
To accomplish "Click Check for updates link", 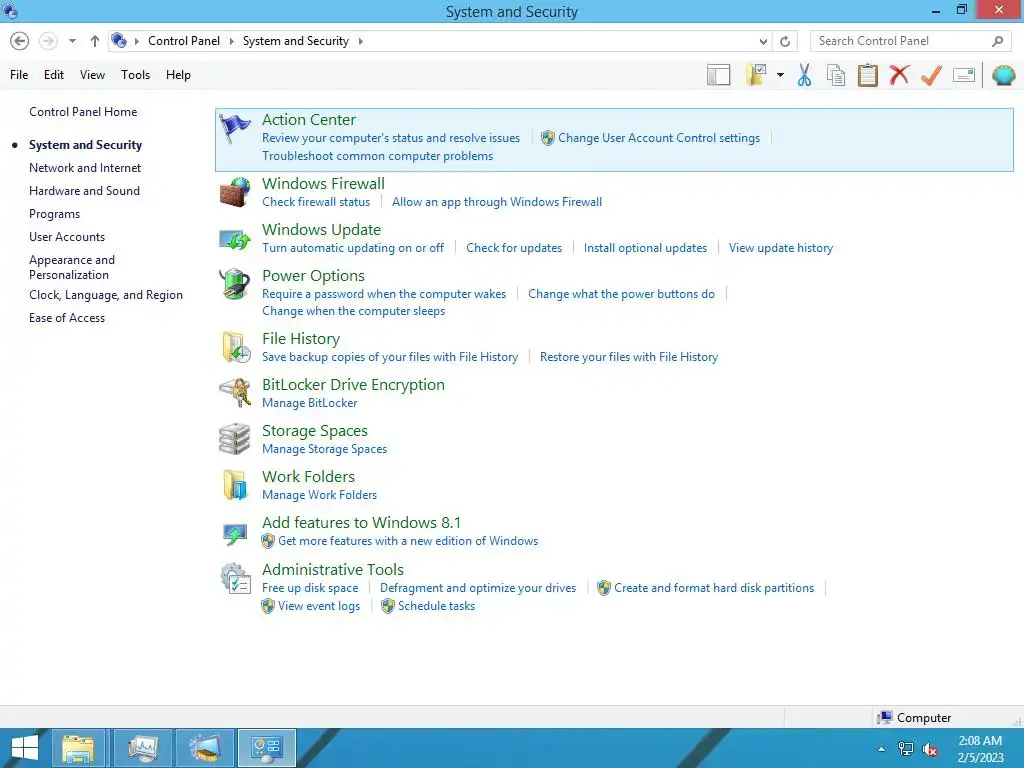I will pos(514,248).
